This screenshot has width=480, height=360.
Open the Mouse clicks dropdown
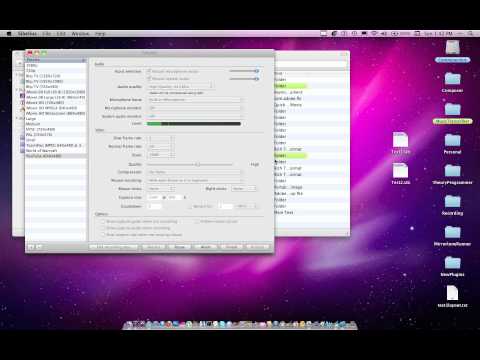click(161, 189)
